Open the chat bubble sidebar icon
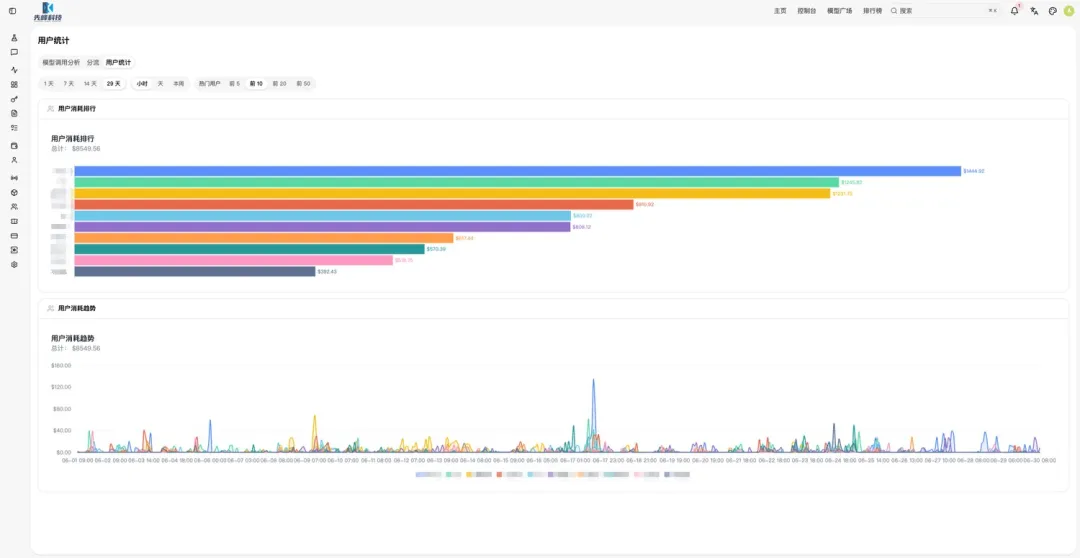Viewport: 1080px width, 558px height. click(x=14, y=52)
